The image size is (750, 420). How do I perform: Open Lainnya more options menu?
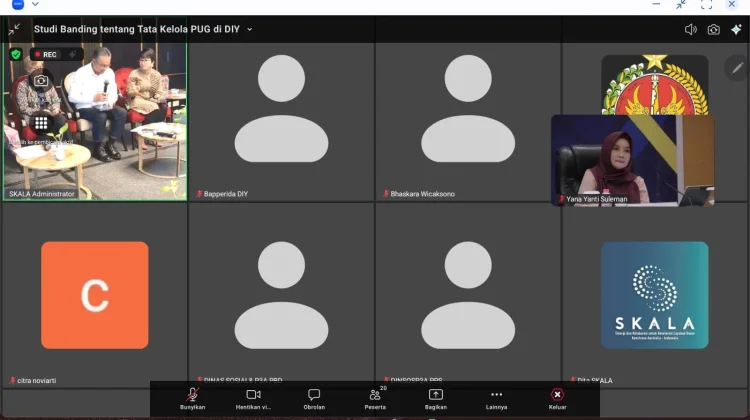[x=496, y=399]
